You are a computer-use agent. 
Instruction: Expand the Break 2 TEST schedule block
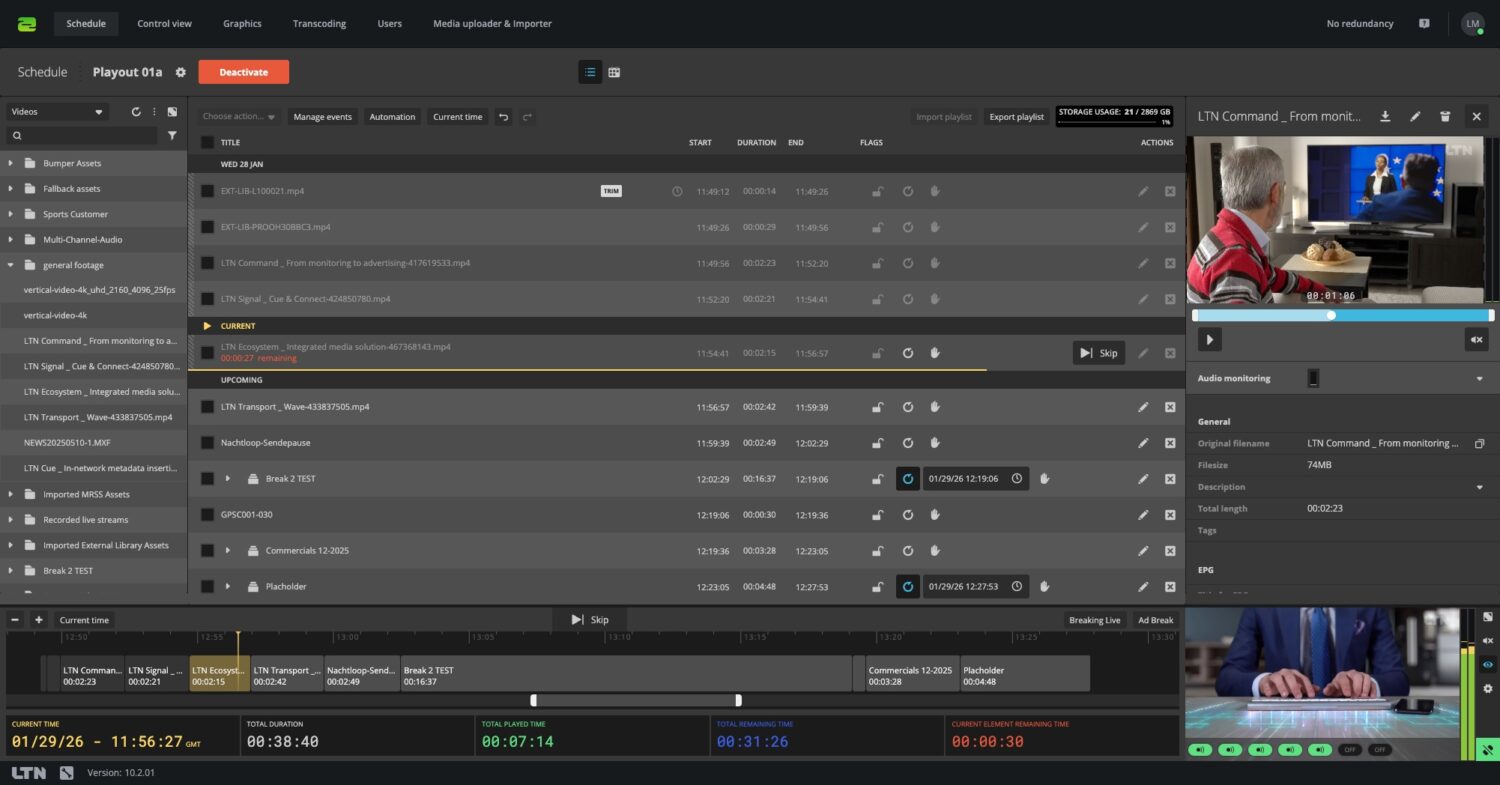(x=228, y=479)
